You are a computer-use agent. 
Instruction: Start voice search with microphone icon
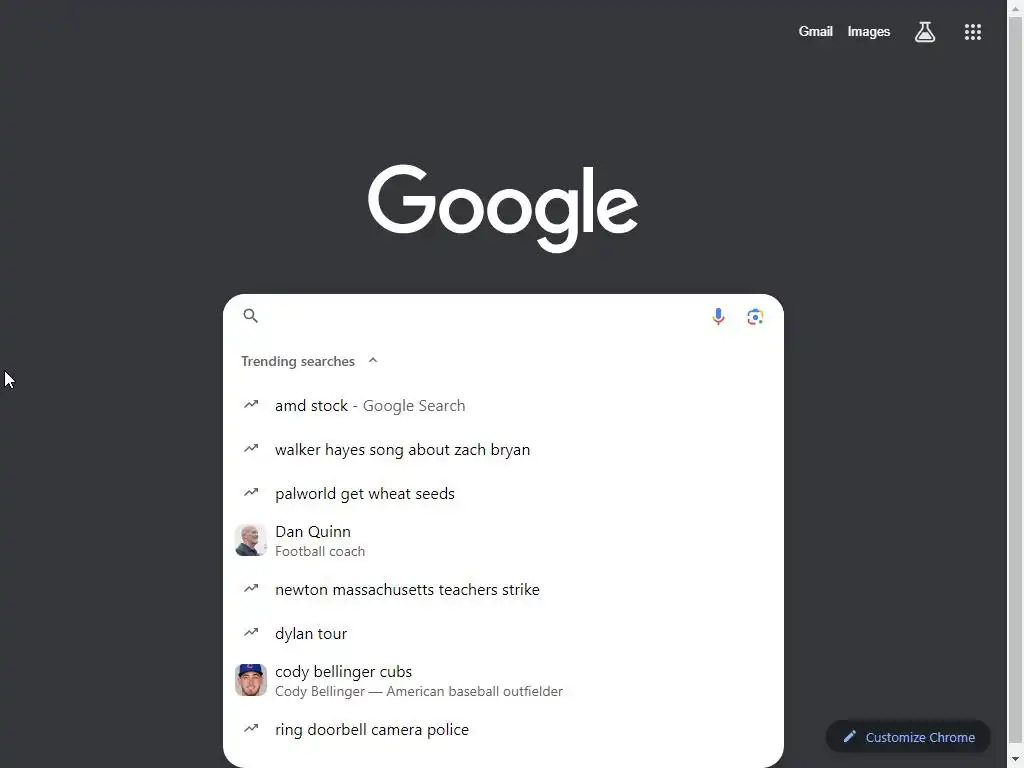pos(718,317)
